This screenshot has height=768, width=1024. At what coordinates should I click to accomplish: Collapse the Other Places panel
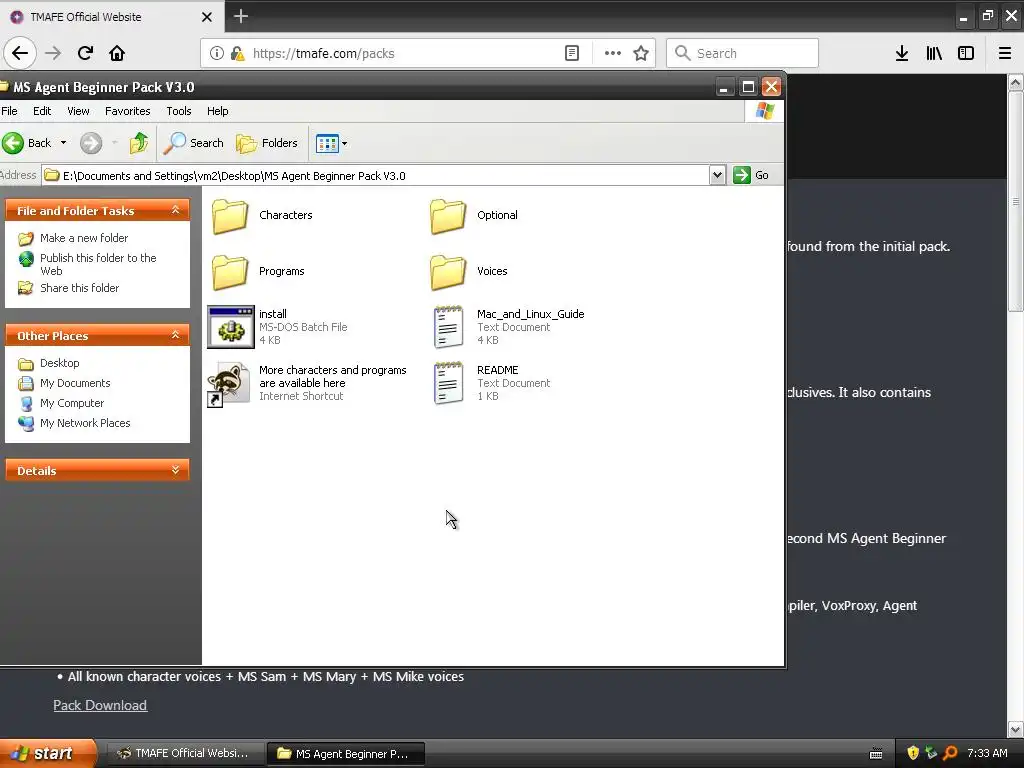point(175,335)
